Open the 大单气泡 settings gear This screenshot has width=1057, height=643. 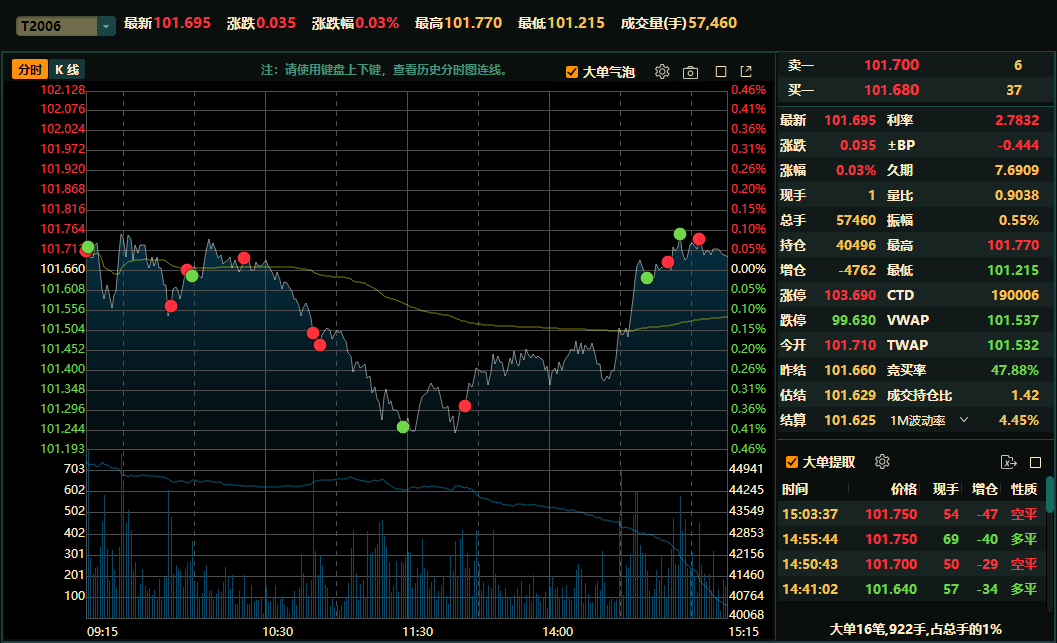pyautogui.click(x=661, y=72)
